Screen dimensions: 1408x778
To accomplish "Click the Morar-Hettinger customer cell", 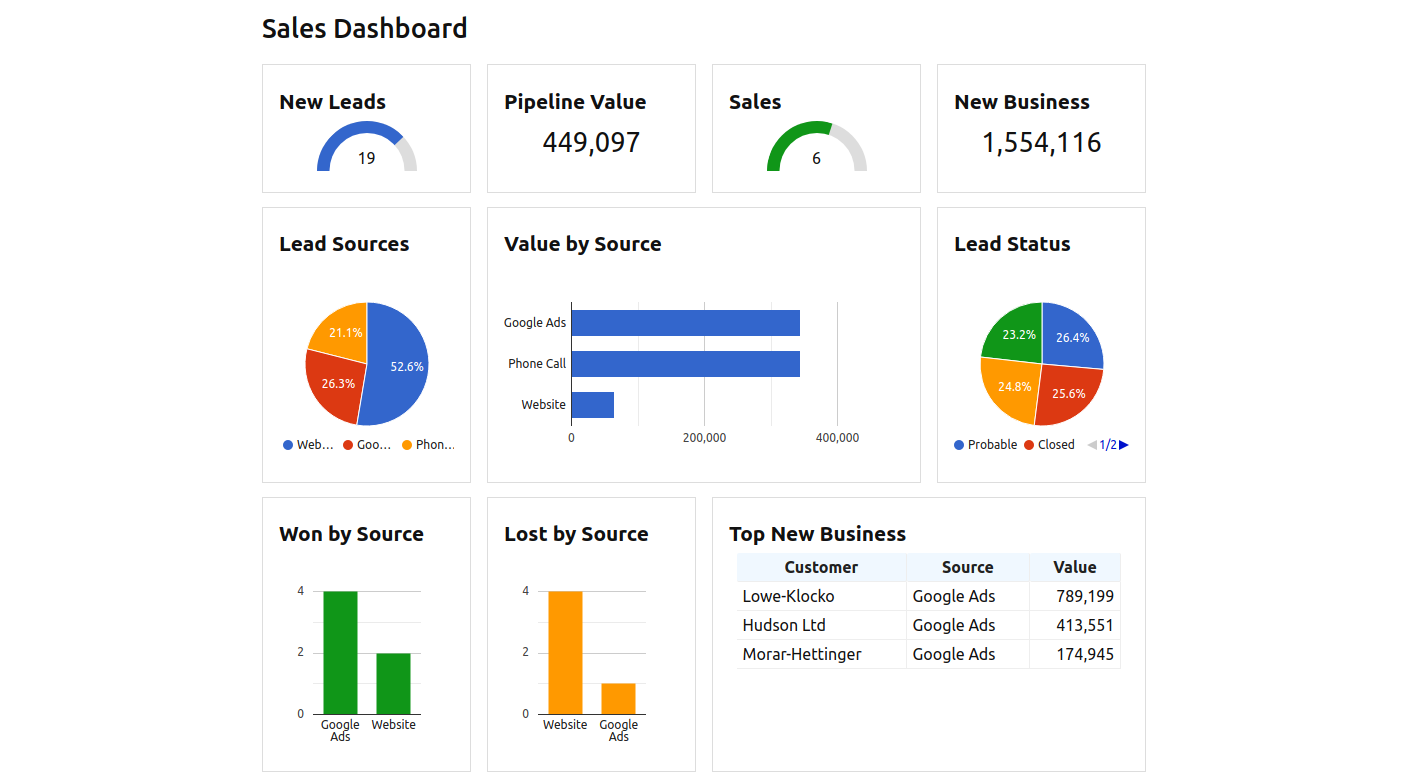I will [801, 654].
